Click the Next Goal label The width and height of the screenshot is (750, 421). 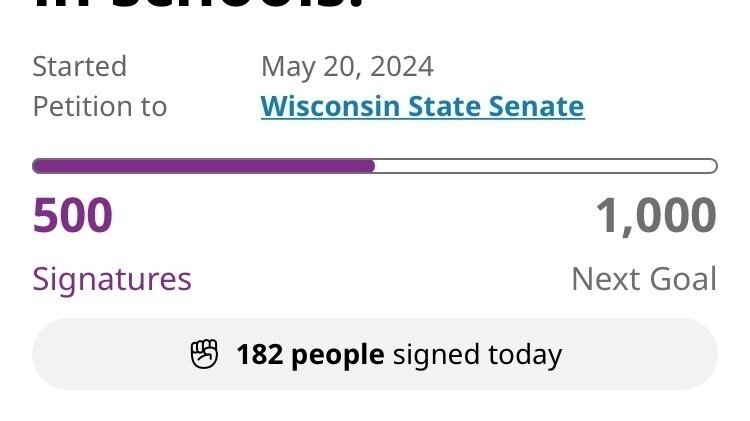[x=643, y=278]
